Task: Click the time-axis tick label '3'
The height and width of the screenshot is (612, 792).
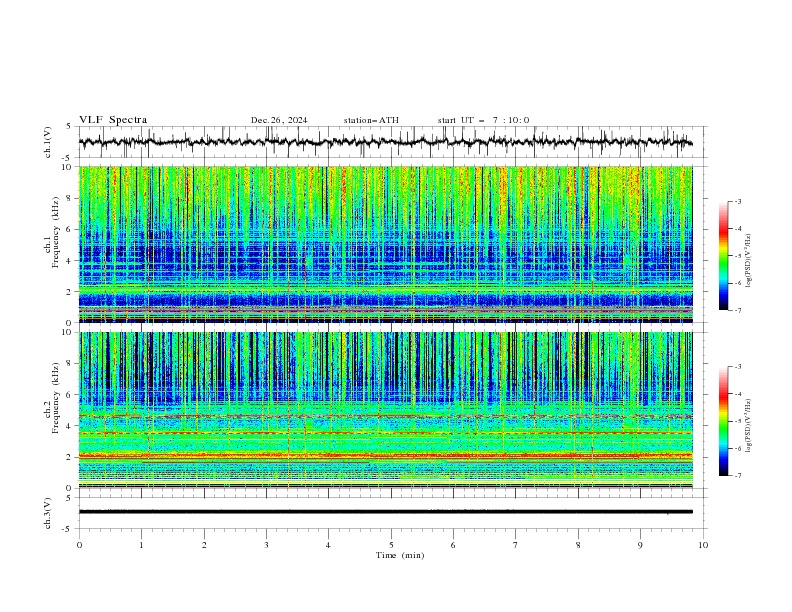Action: point(266,545)
